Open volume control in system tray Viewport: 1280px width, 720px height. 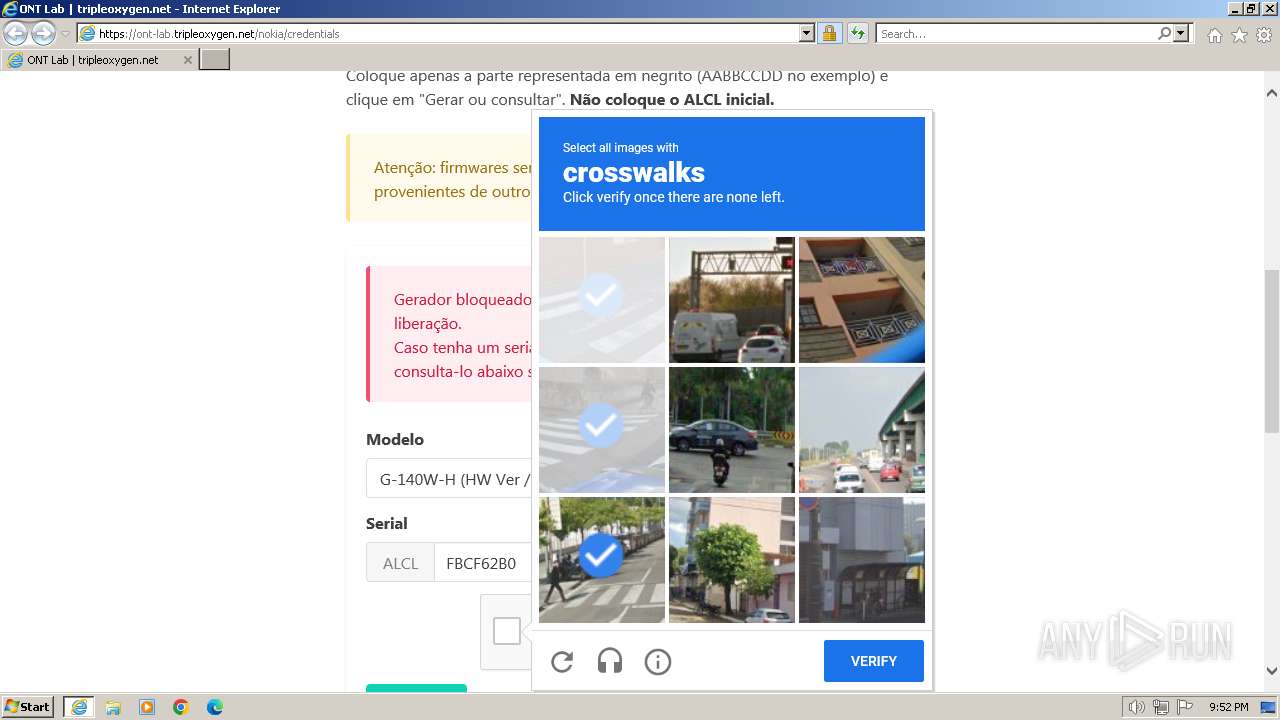[x=1137, y=707]
